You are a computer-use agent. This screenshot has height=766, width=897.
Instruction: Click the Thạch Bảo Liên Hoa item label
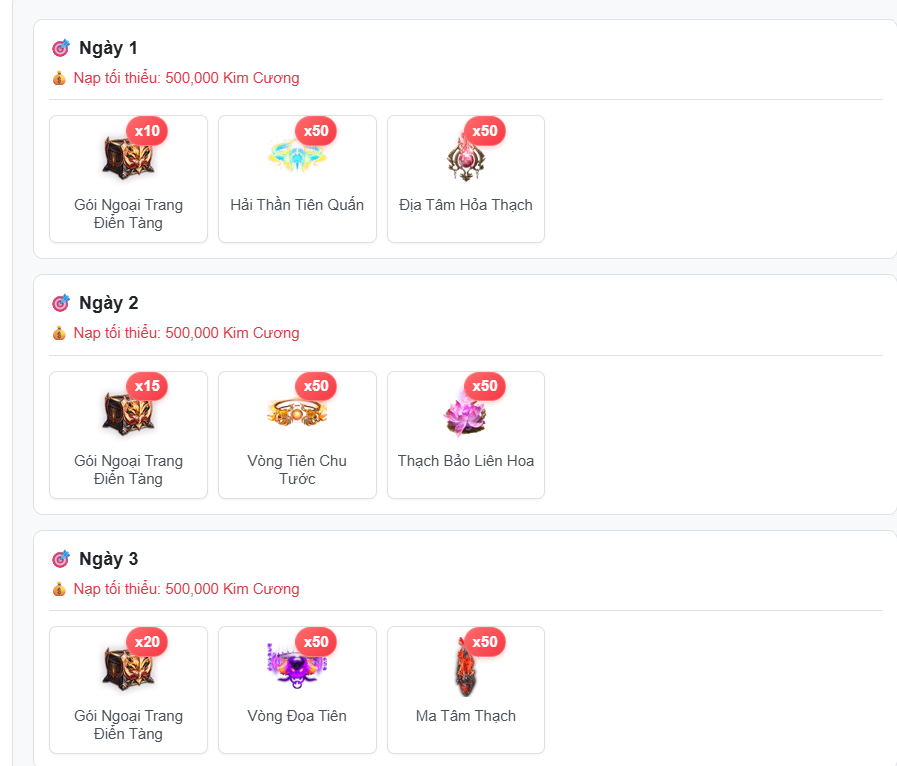coord(466,461)
